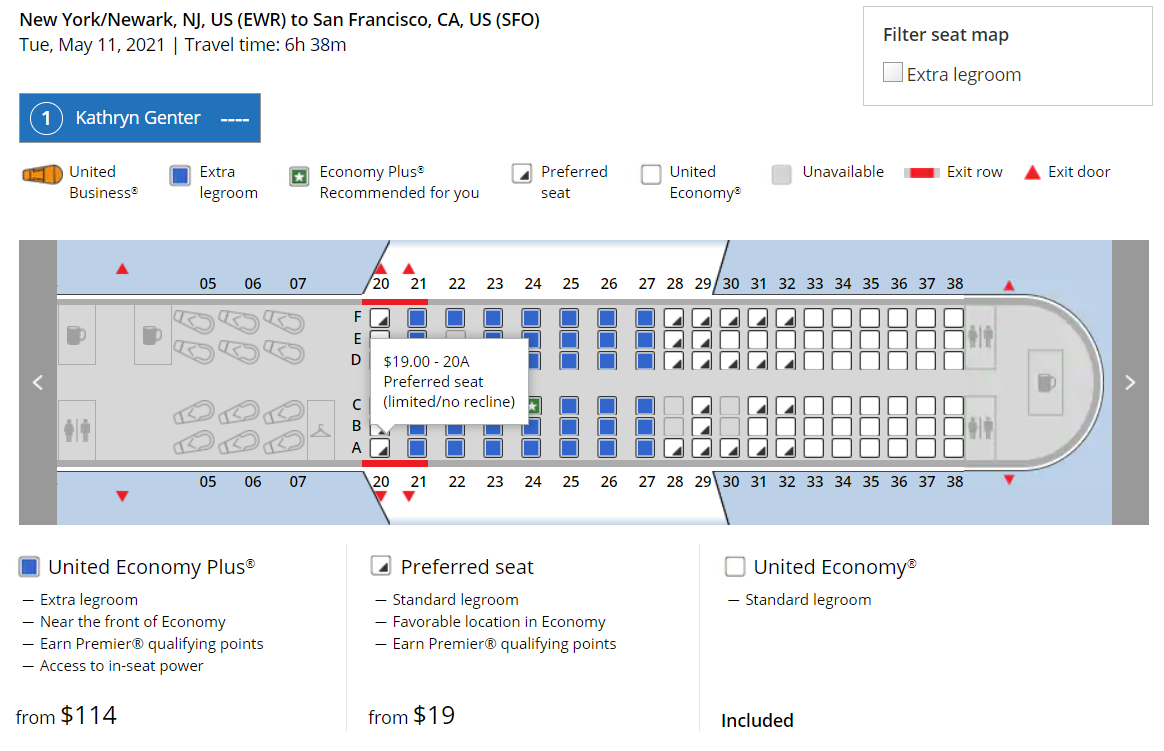Click the Unavailable gray legend square
The width and height of the screenshot is (1164, 751).
coord(781,172)
